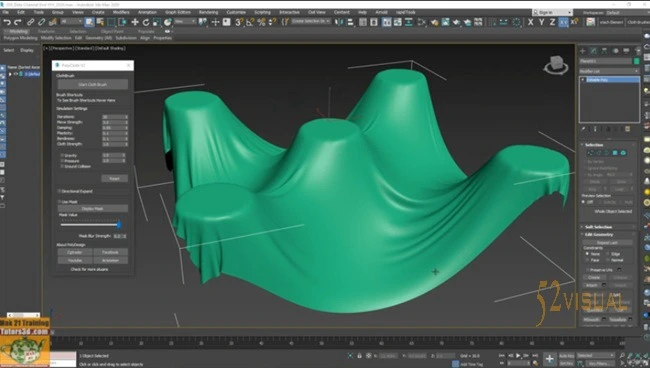650x368 pixels.
Task: Open the Graph Editors menu
Action: [178, 12]
